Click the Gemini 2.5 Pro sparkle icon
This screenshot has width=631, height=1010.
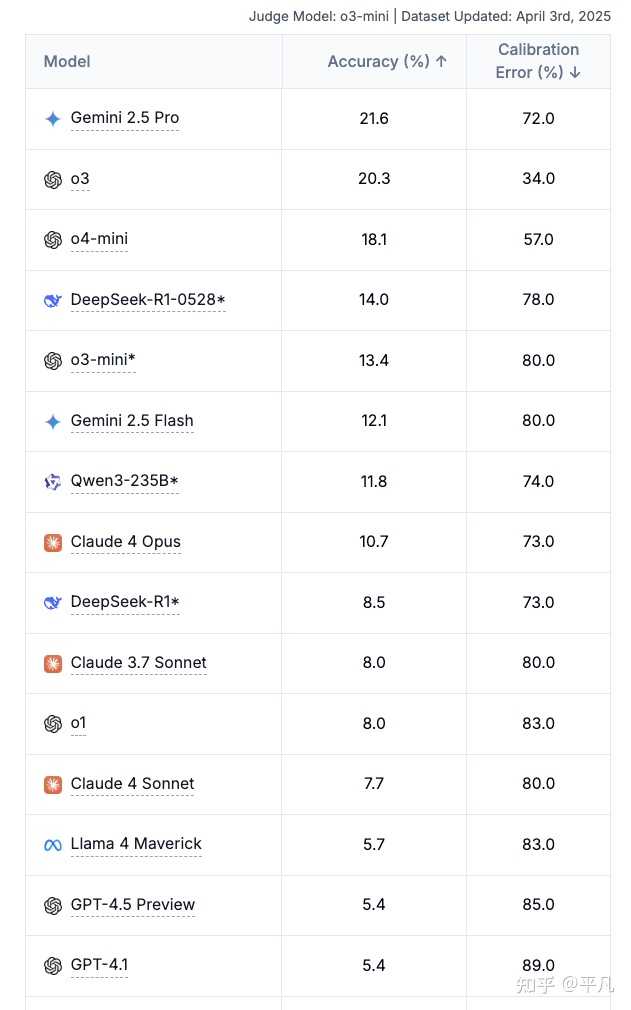(53, 119)
